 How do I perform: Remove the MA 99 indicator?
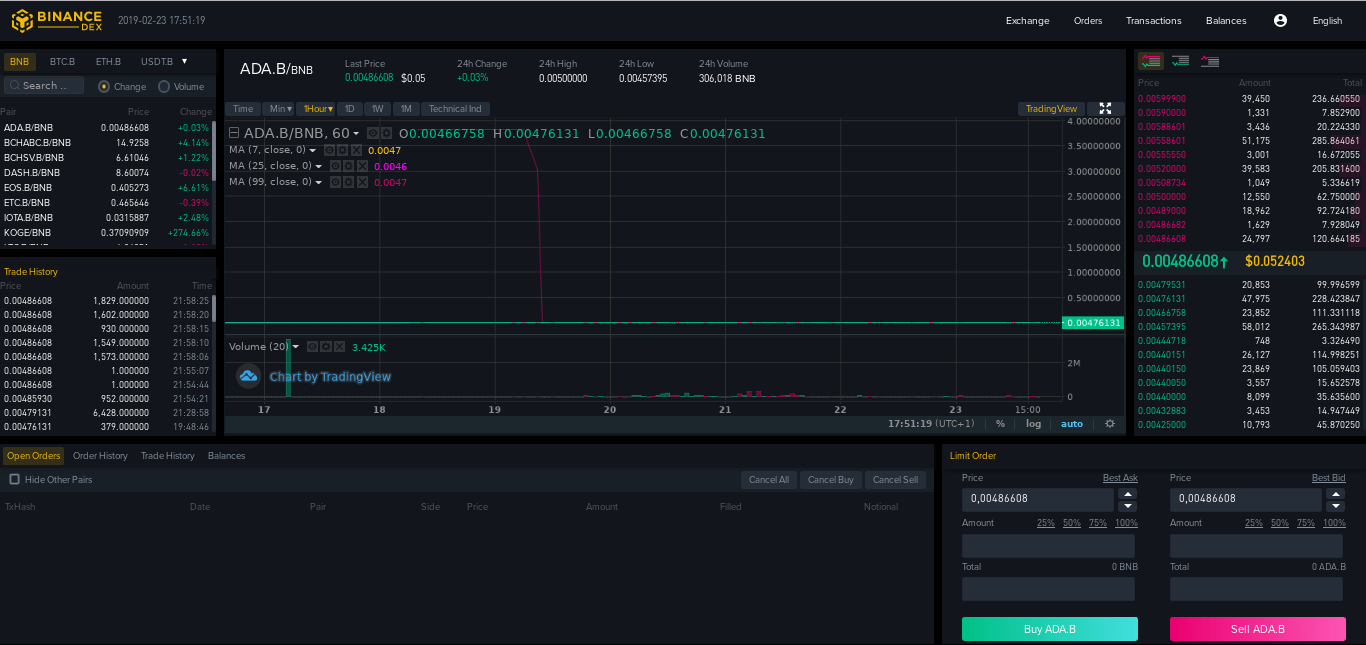(x=362, y=182)
